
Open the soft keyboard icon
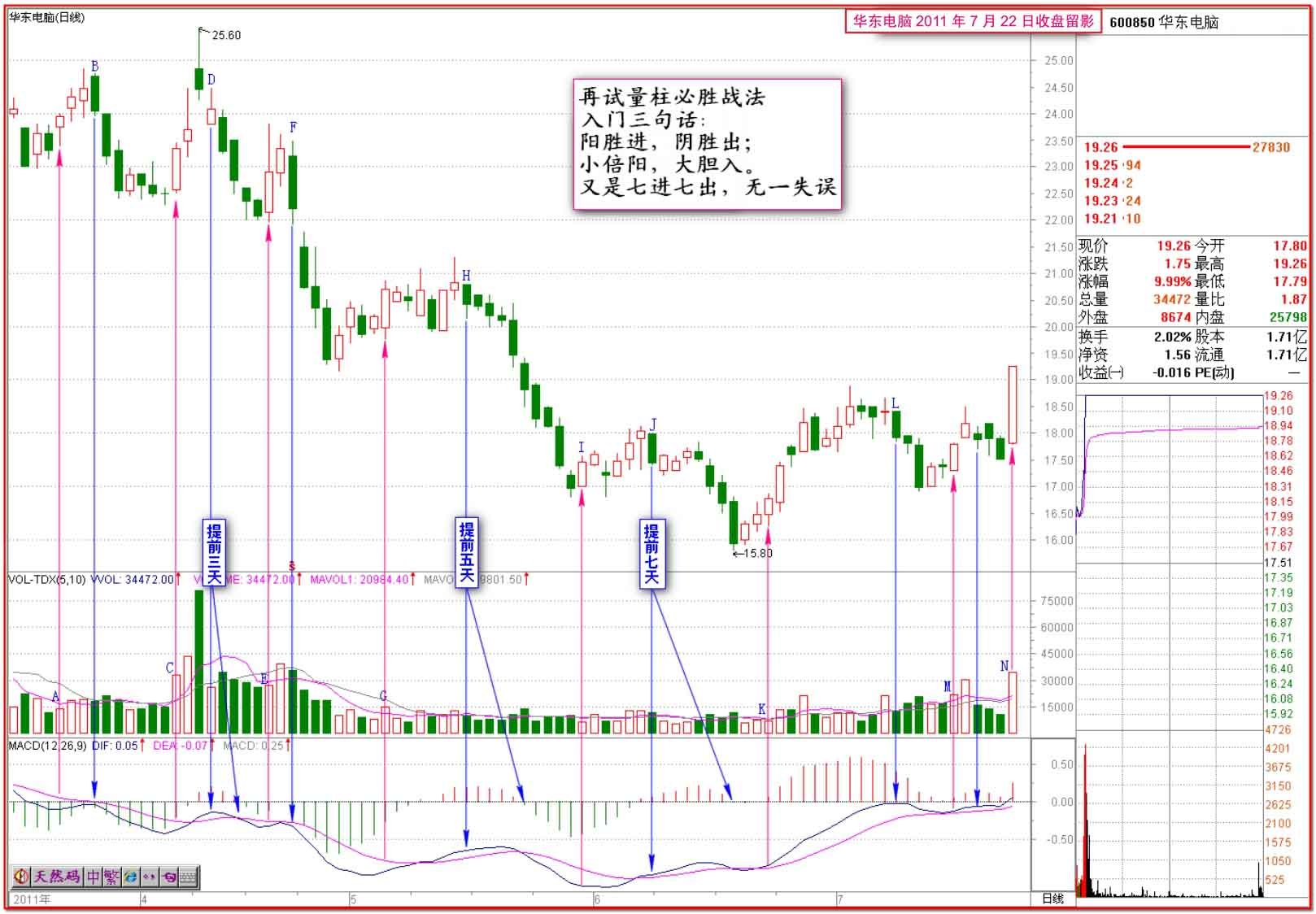[x=188, y=877]
